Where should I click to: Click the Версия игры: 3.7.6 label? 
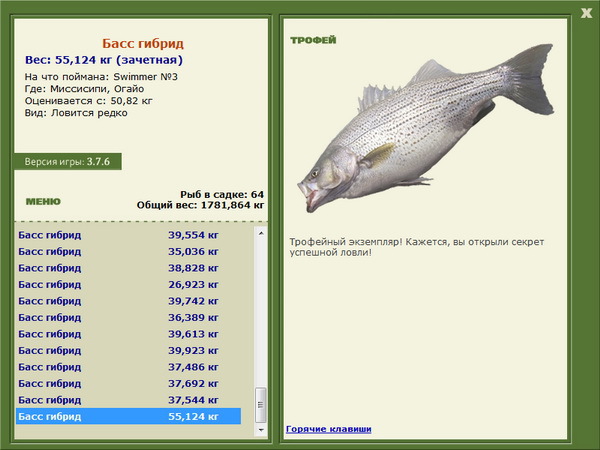point(67,161)
